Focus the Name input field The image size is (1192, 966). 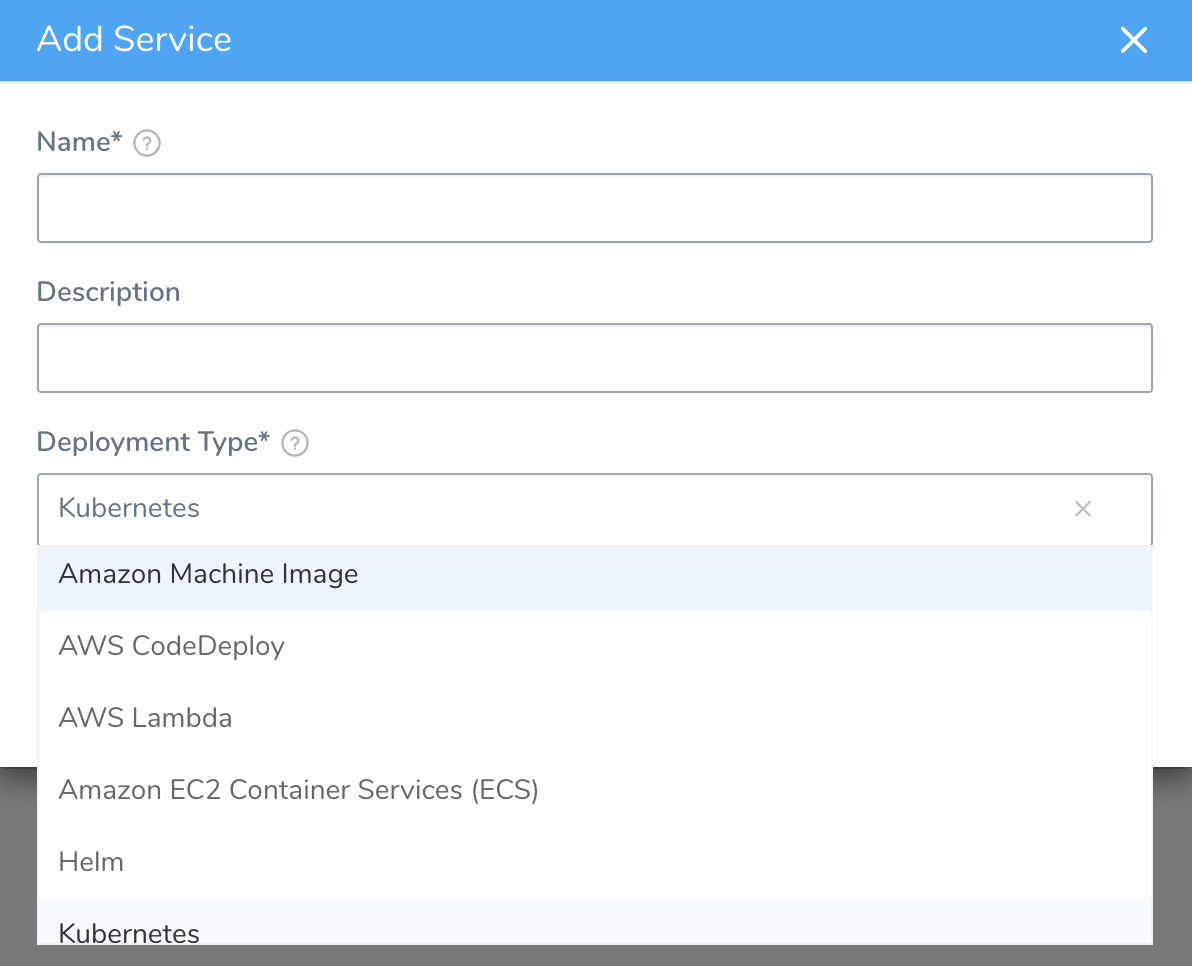tap(594, 208)
